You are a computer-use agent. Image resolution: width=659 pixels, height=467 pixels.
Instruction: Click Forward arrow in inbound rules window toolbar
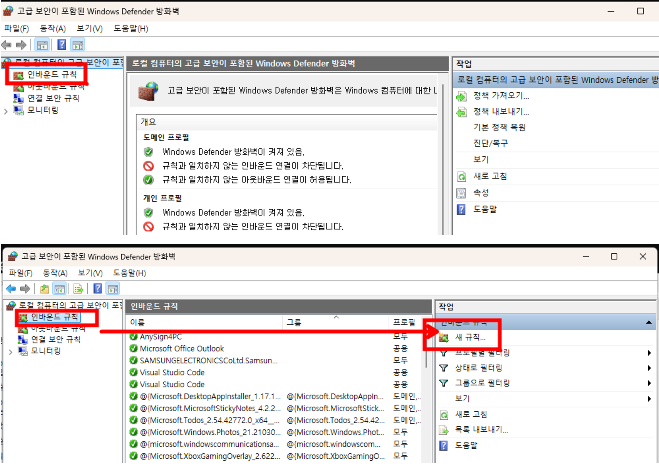(x=25, y=288)
